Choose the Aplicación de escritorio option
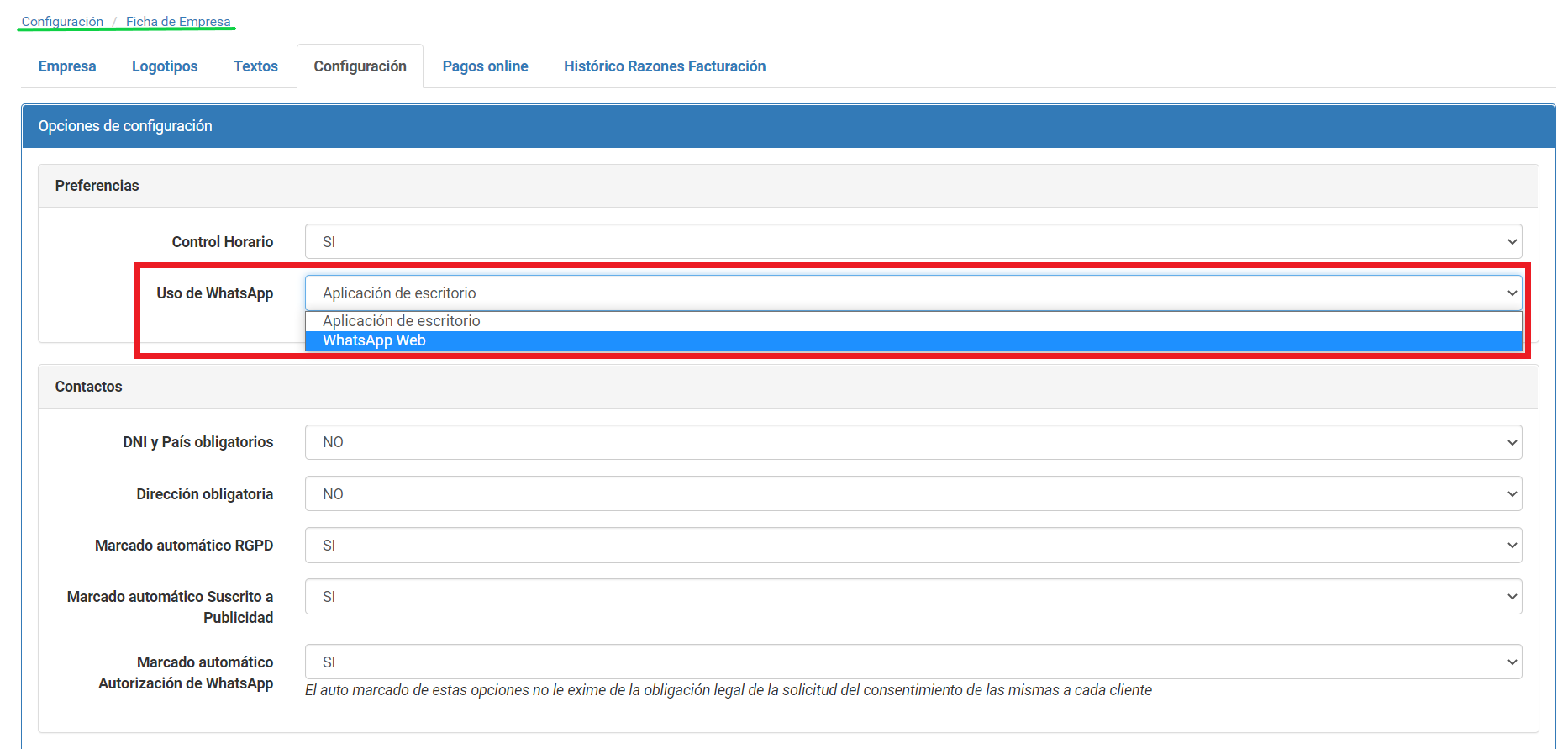 [x=913, y=321]
